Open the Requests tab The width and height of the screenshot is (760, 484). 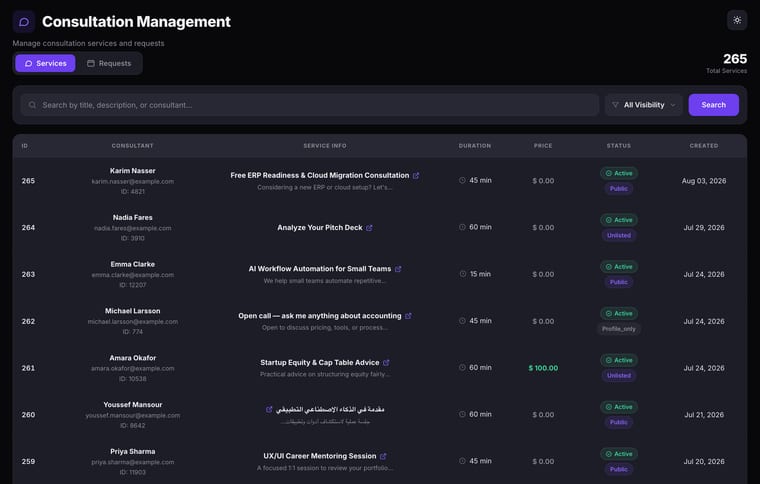pyautogui.click(x=109, y=63)
